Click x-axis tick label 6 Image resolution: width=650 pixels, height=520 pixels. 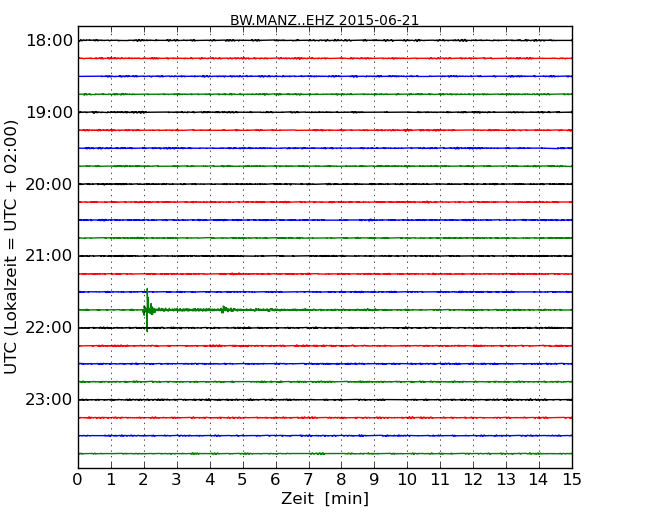coord(276,480)
